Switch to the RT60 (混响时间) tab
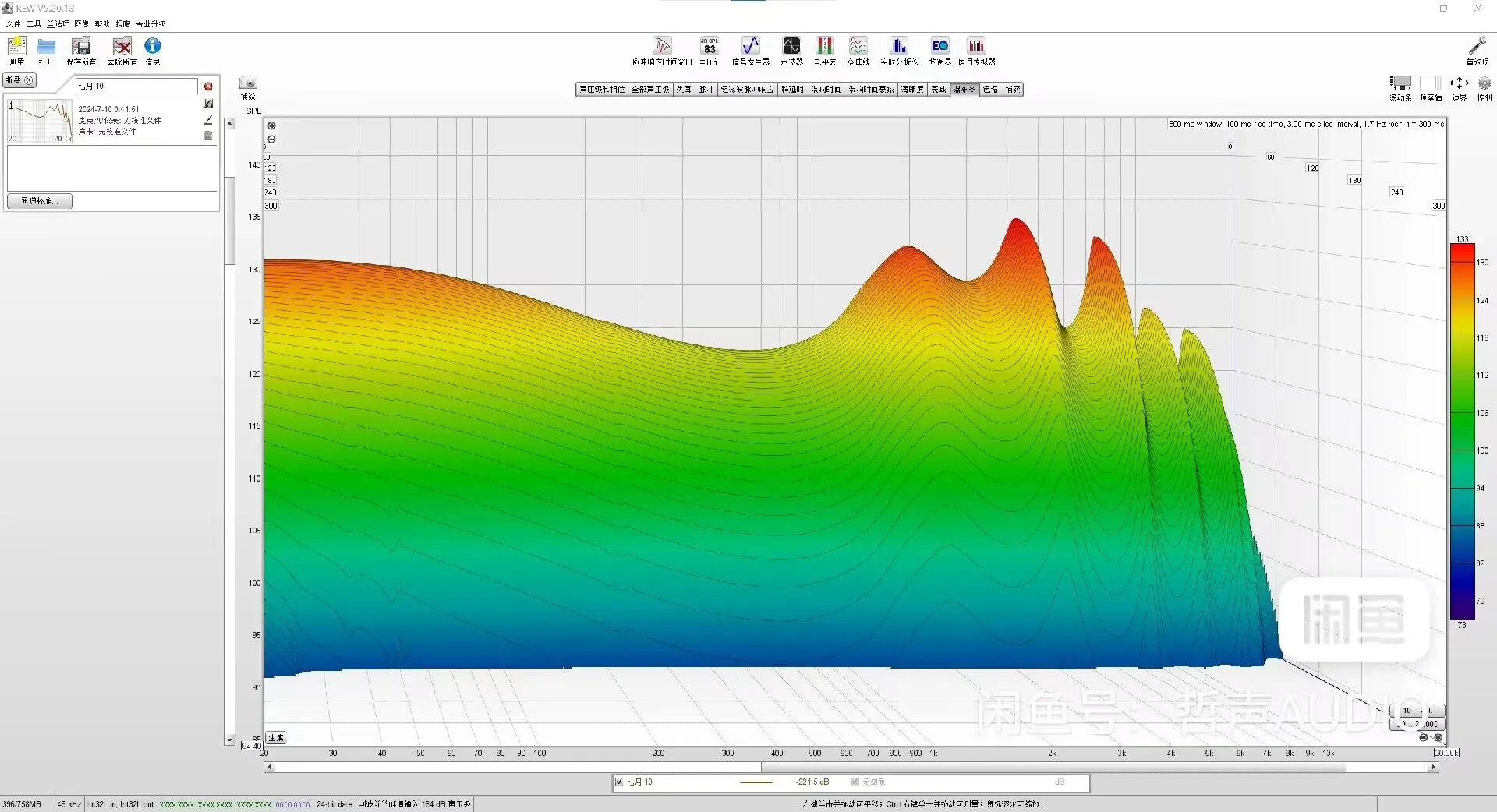1497x812 pixels. (x=826, y=90)
